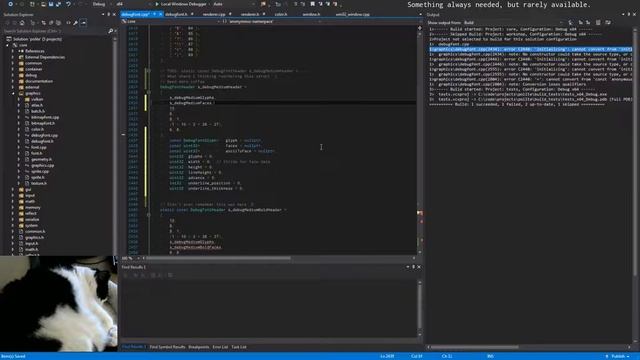Click Solution Explorer Home icon
The image size is (640, 360).
[x=22, y=23]
